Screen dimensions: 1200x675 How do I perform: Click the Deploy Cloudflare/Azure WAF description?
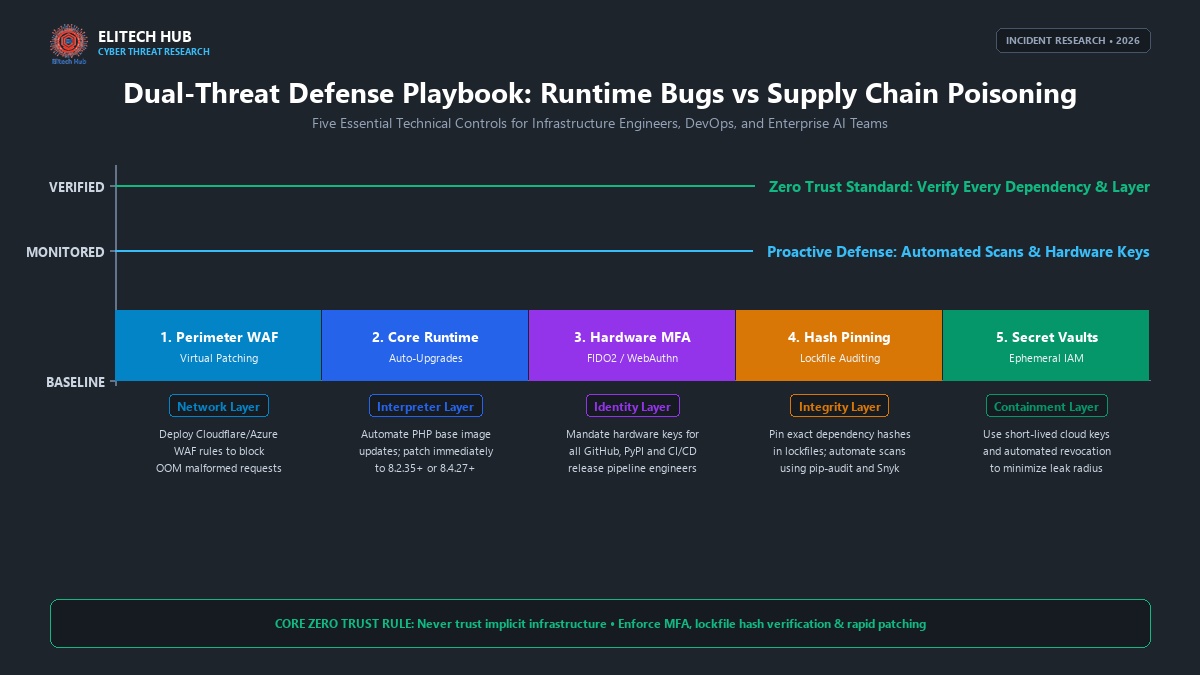tap(219, 451)
